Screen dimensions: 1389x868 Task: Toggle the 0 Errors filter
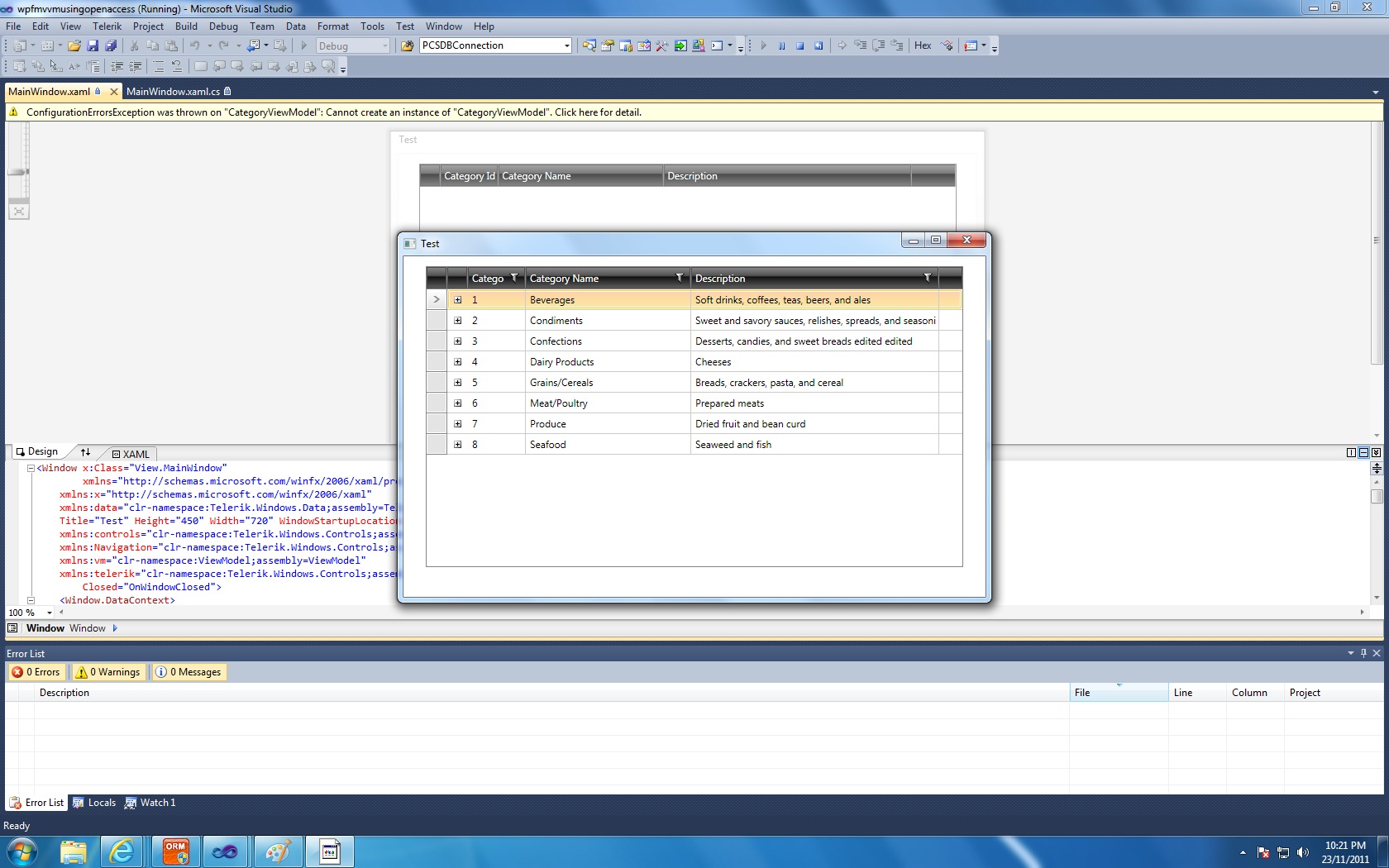pyautogui.click(x=36, y=672)
